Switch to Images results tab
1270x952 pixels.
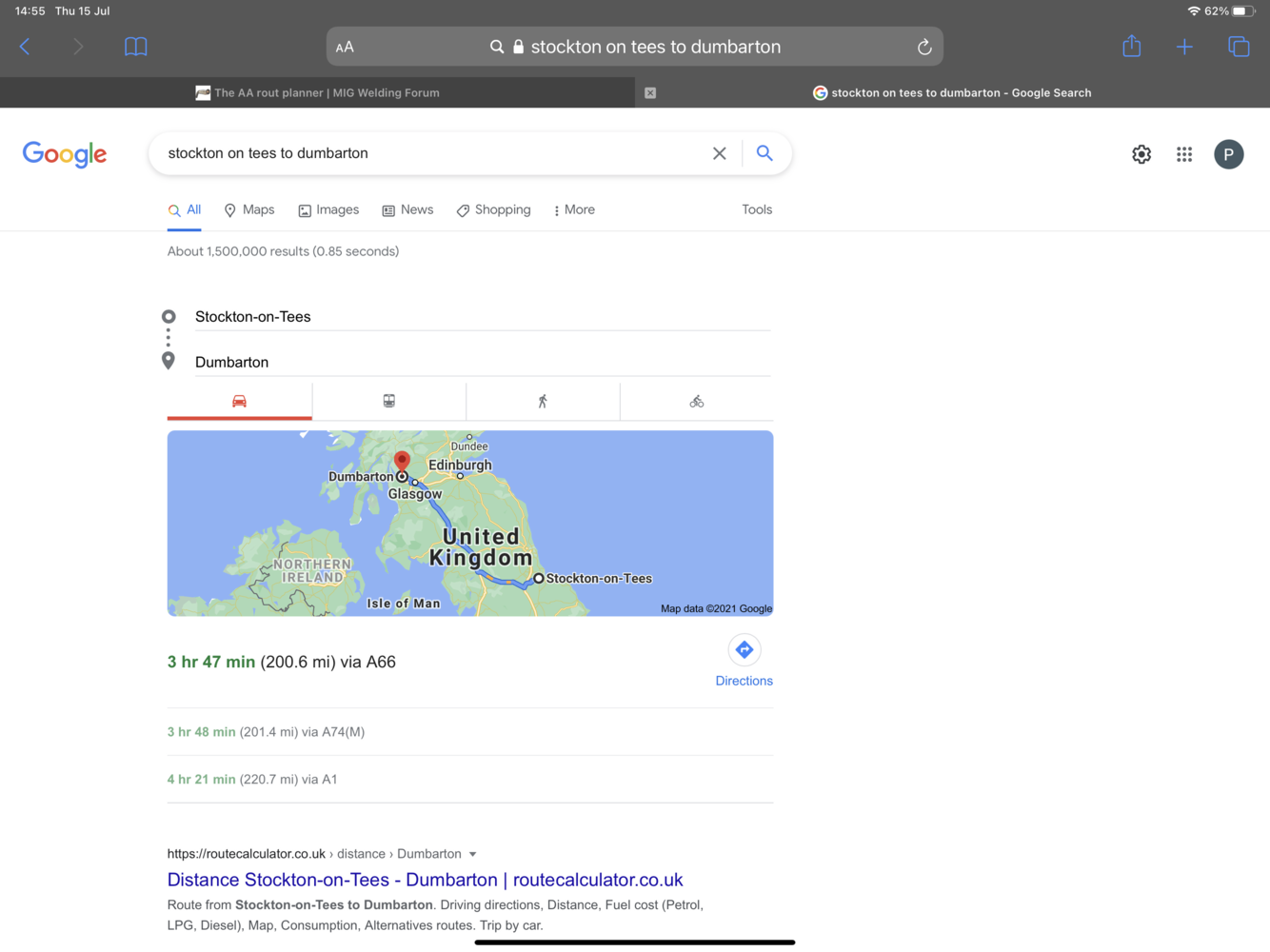coord(328,210)
